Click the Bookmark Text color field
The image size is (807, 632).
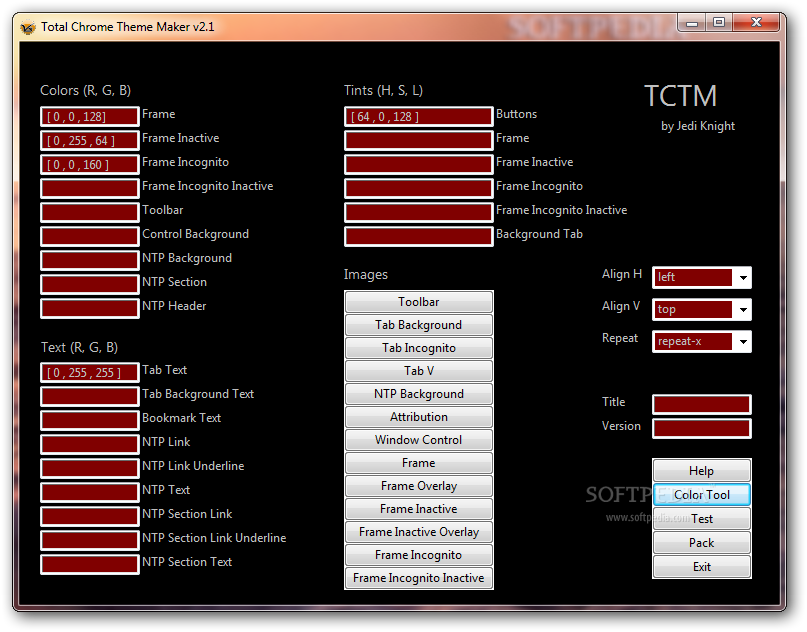(x=90, y=420)
